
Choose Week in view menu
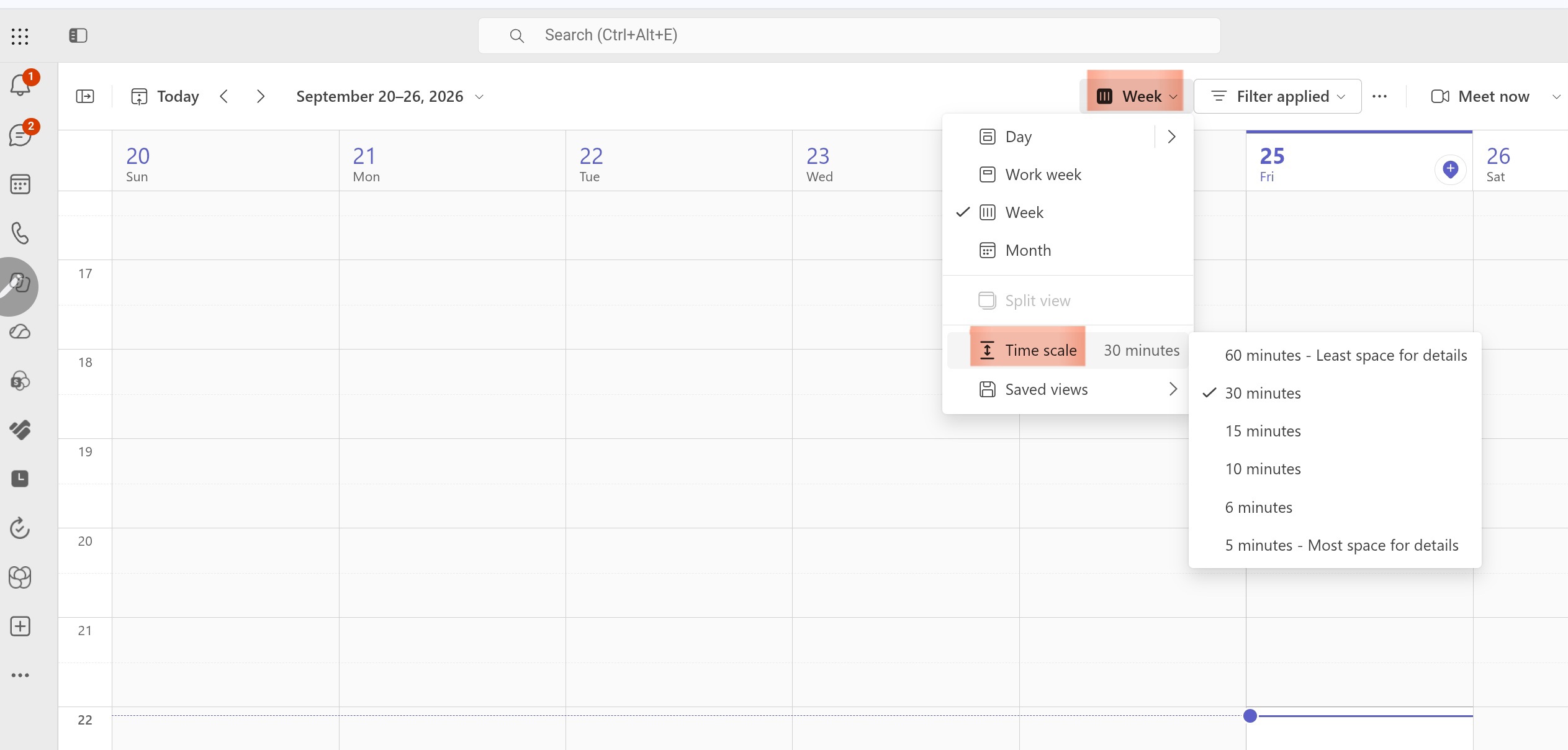click(x=1068, y=212)
